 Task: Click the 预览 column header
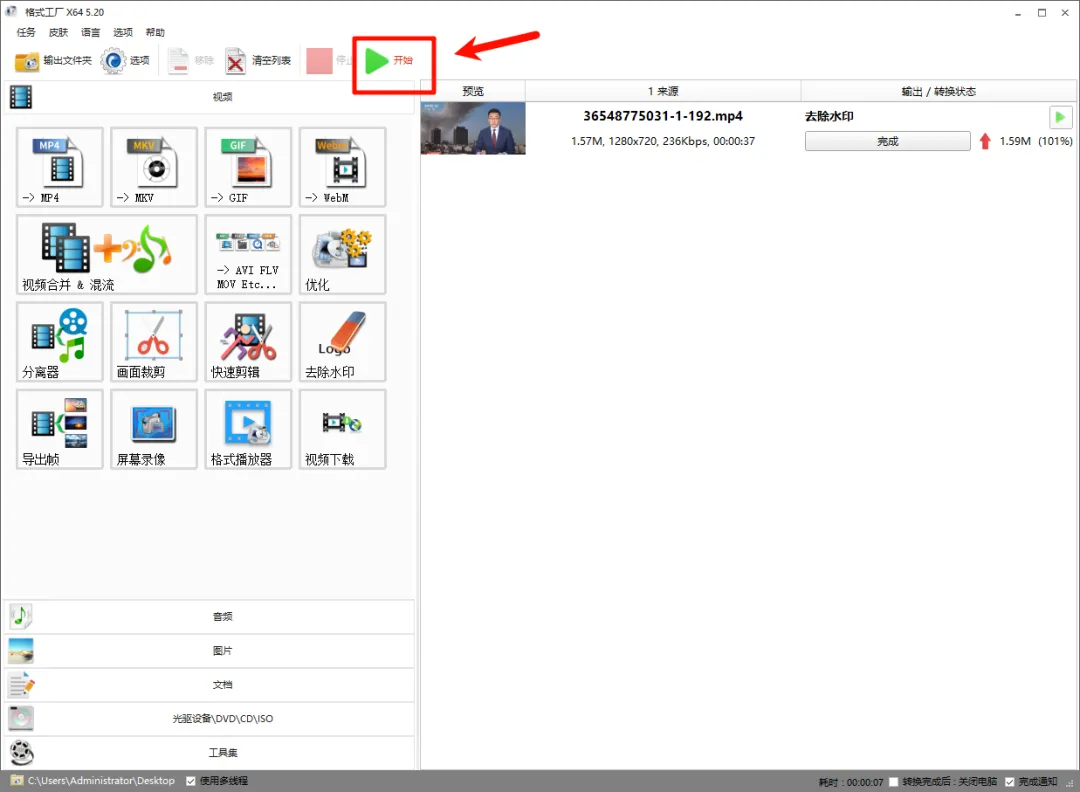pyautogui.click(x=473, y=91)
